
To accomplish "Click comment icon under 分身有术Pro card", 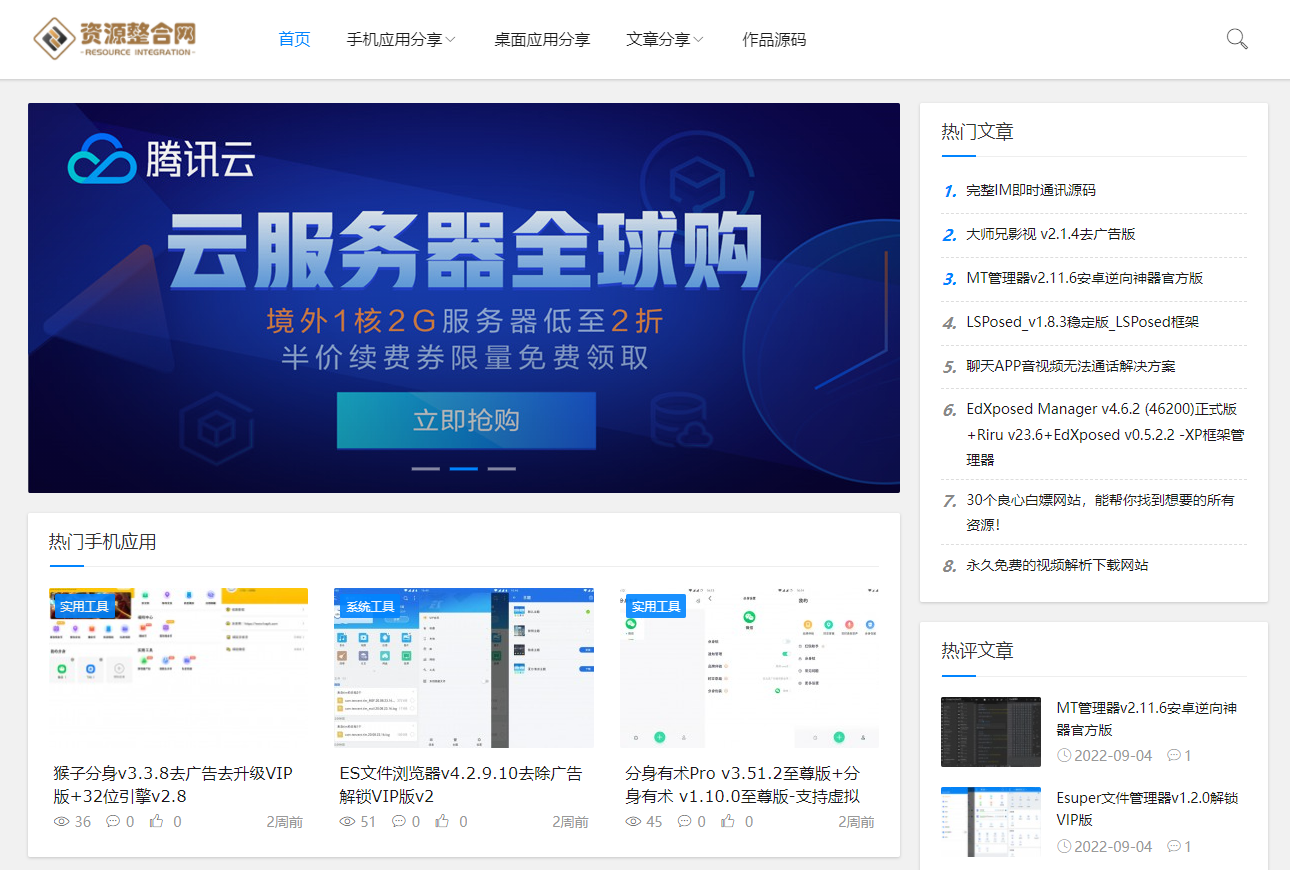I will point(685,822).
